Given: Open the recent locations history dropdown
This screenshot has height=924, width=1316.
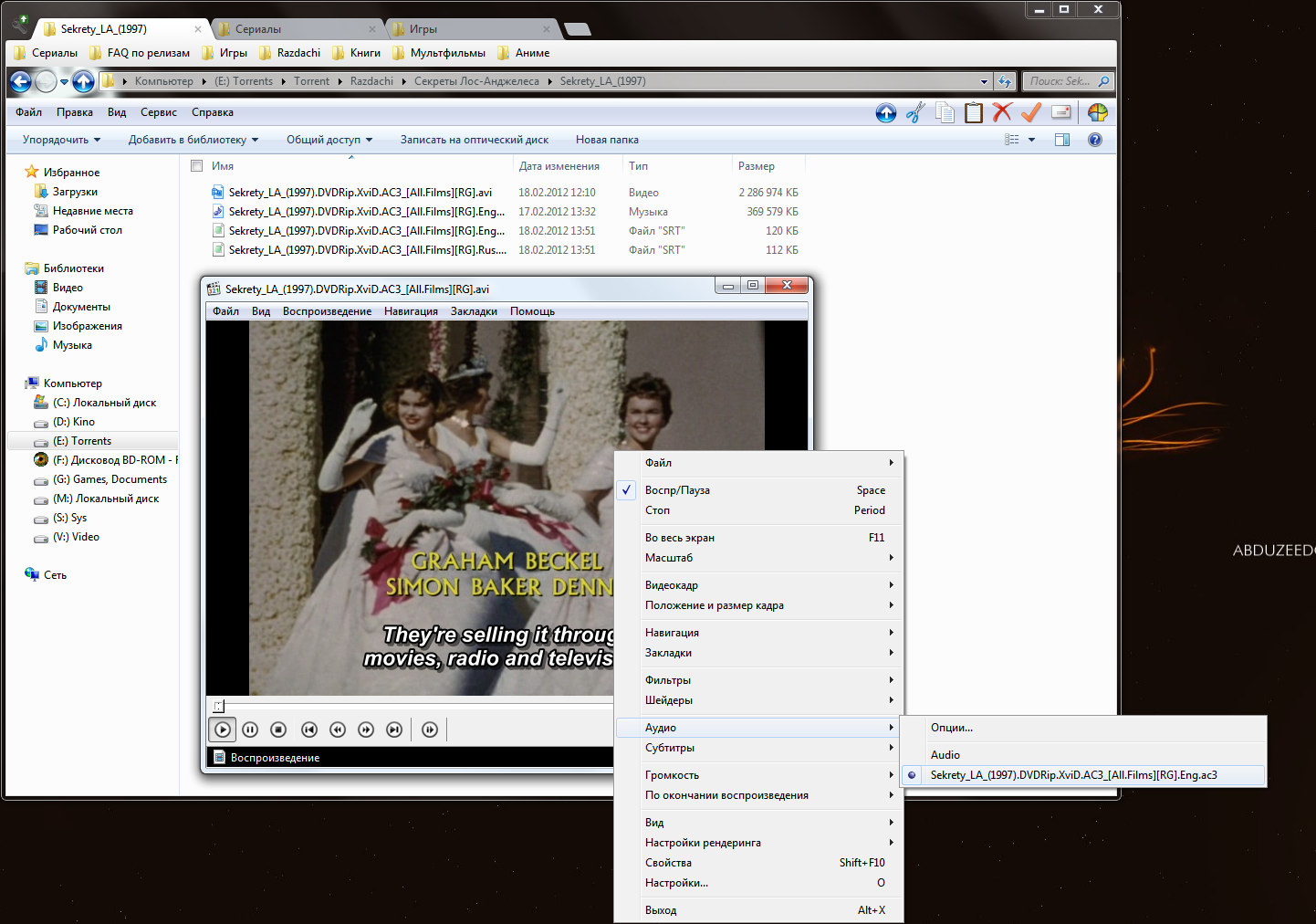Looking at the screenshot, I should coord(65,81).
